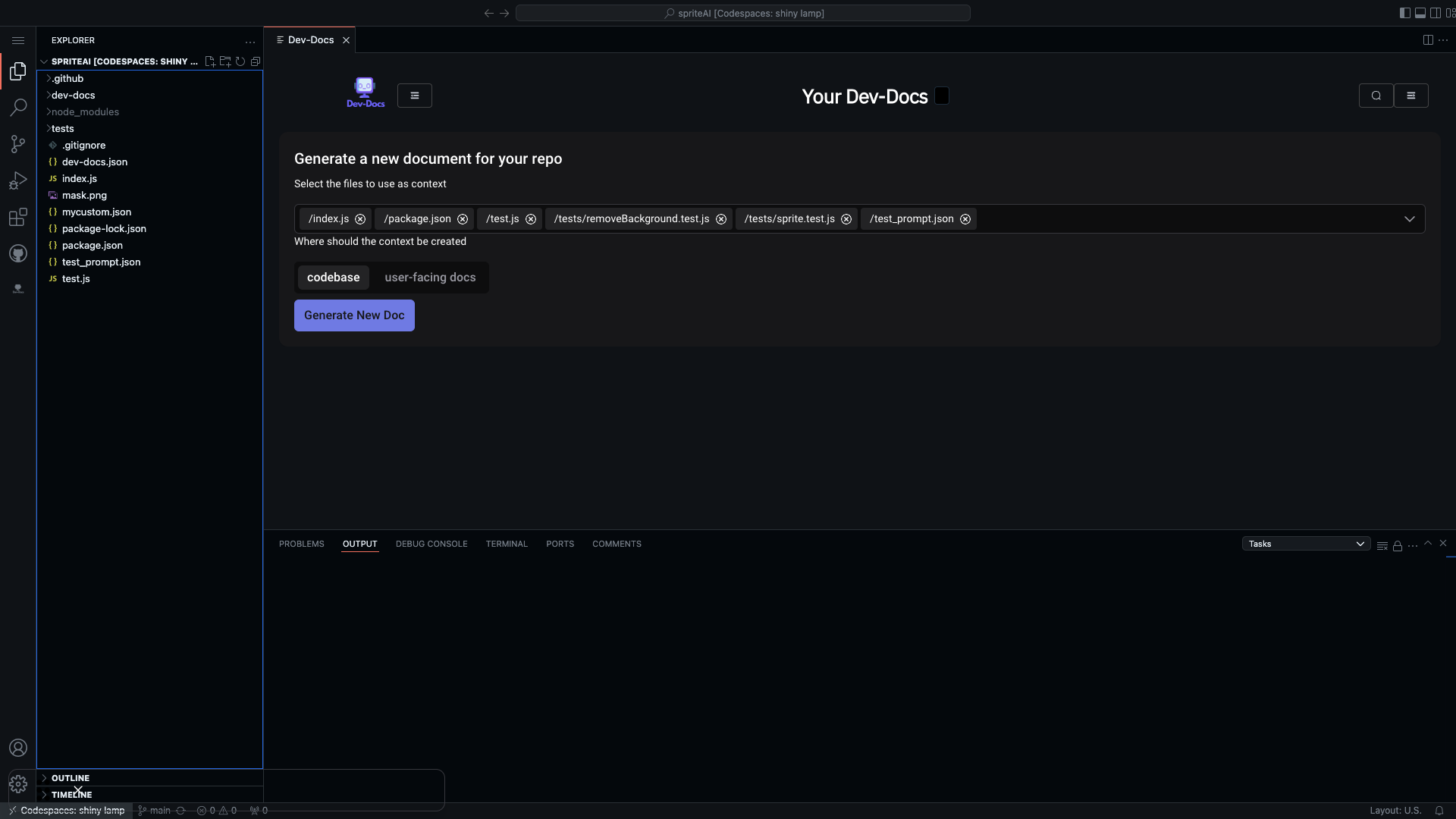Expand the context files chevron
Image resolution: width=1456 pixels, height=819 pixels.
tap(1410, 218)
